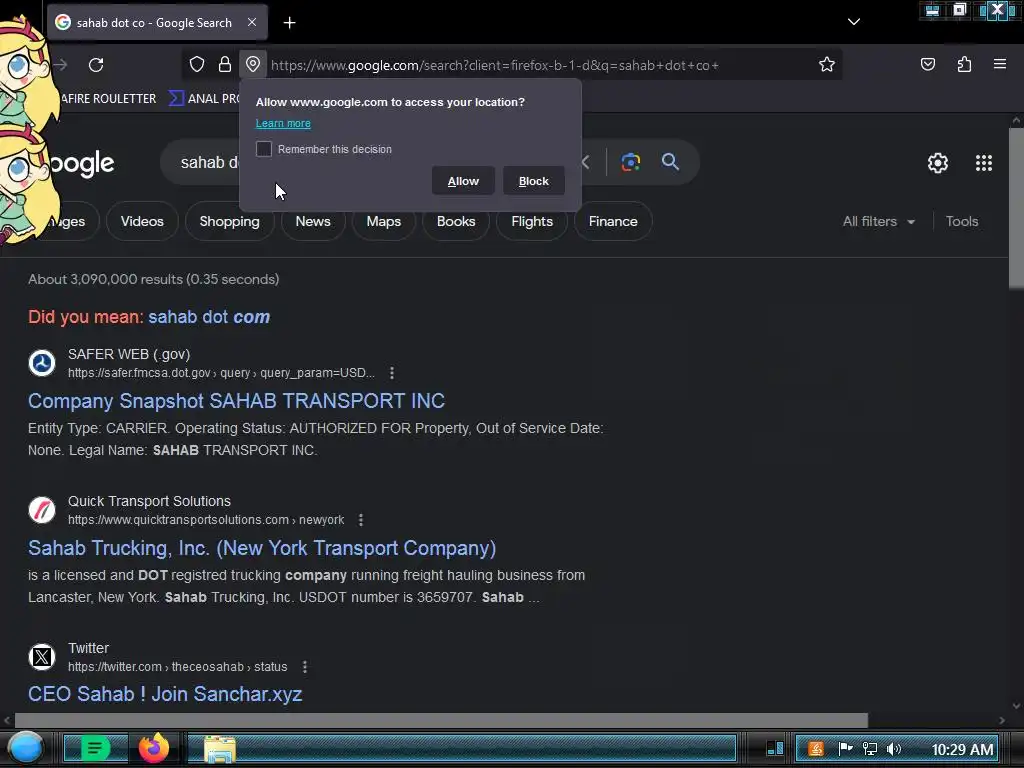Screen dimensions: 1024x768
Task: Click the SAFER WEB site favicon
Action: tap(42, 363)
